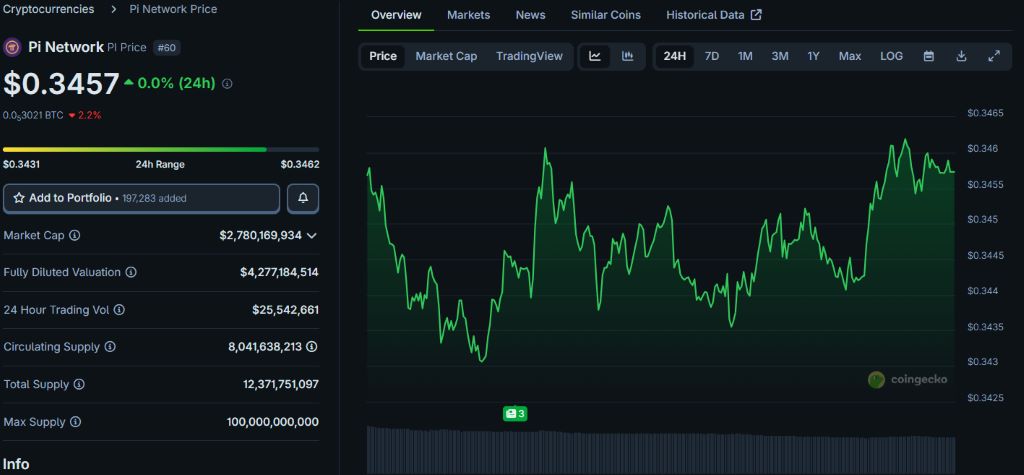Set chart range to 3M

[780, 56]
